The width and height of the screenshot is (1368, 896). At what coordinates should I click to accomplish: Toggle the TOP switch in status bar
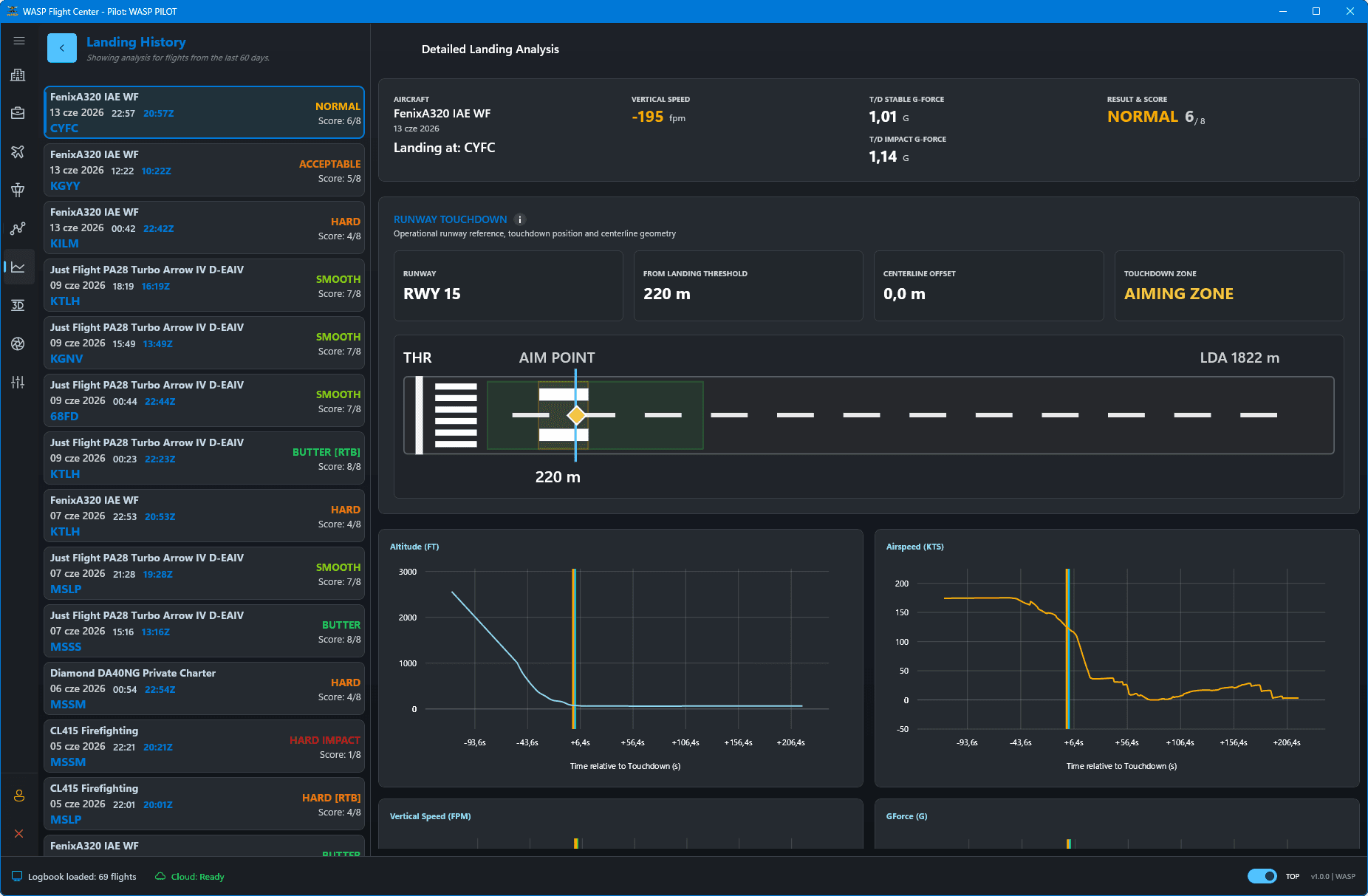[x=1262, y=876]
